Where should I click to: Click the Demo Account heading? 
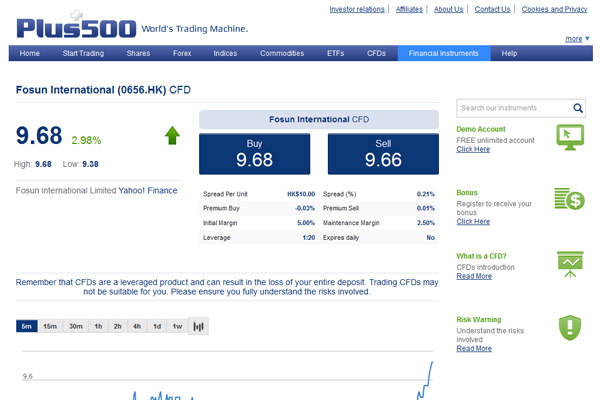click(481, 129)
